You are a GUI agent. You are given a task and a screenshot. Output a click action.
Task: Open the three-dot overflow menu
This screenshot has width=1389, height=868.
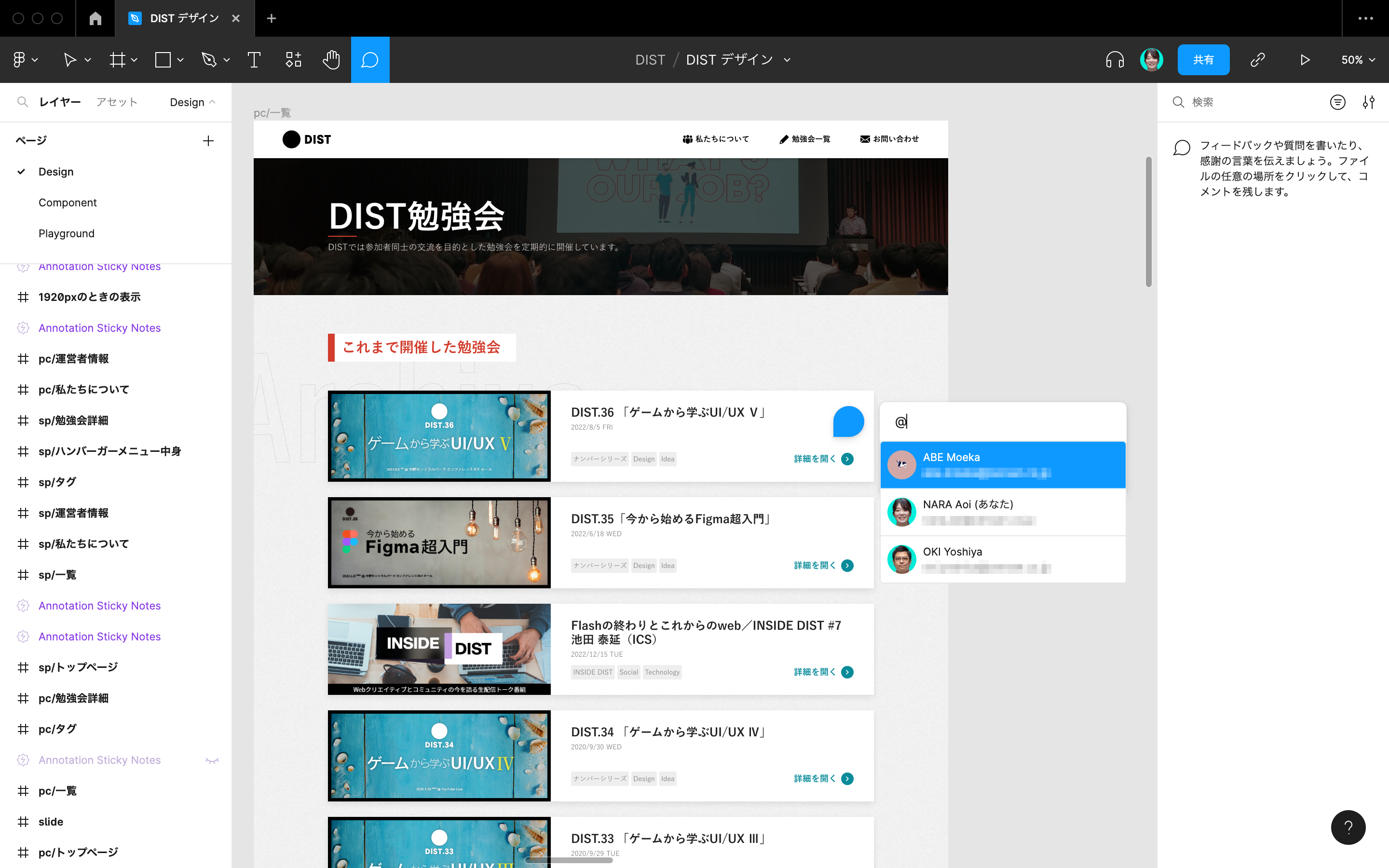point(1365,18)
